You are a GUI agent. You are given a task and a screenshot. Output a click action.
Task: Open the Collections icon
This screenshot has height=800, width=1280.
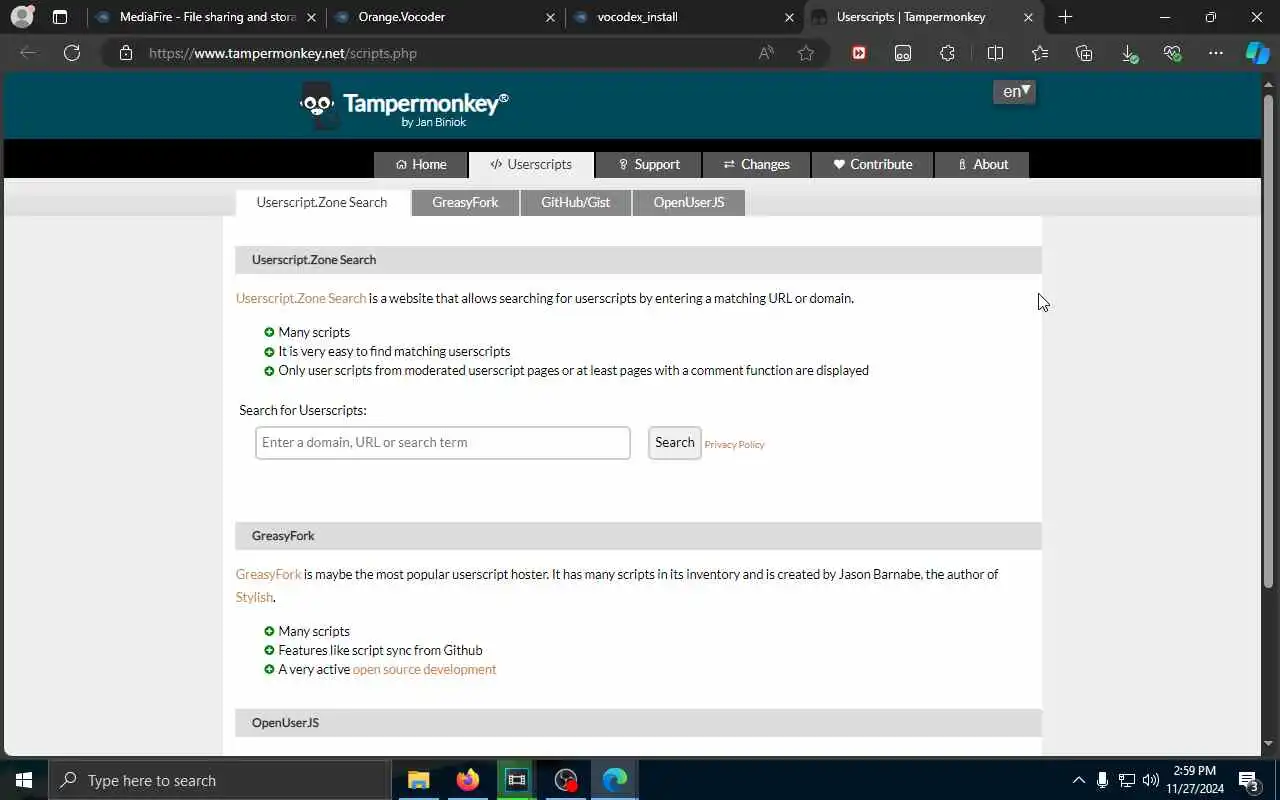coord(1084,53)
